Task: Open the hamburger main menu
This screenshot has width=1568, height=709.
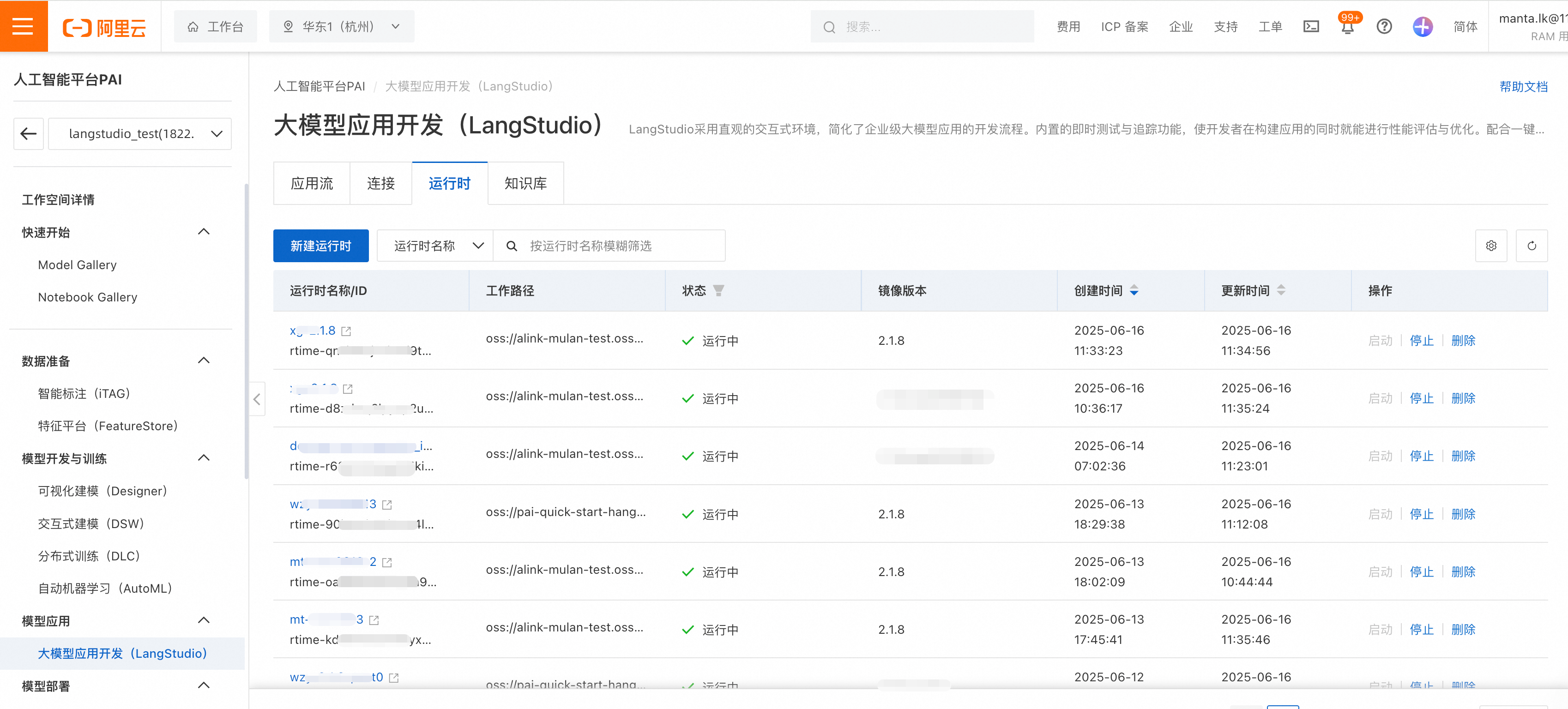Action: pos(23,26)
